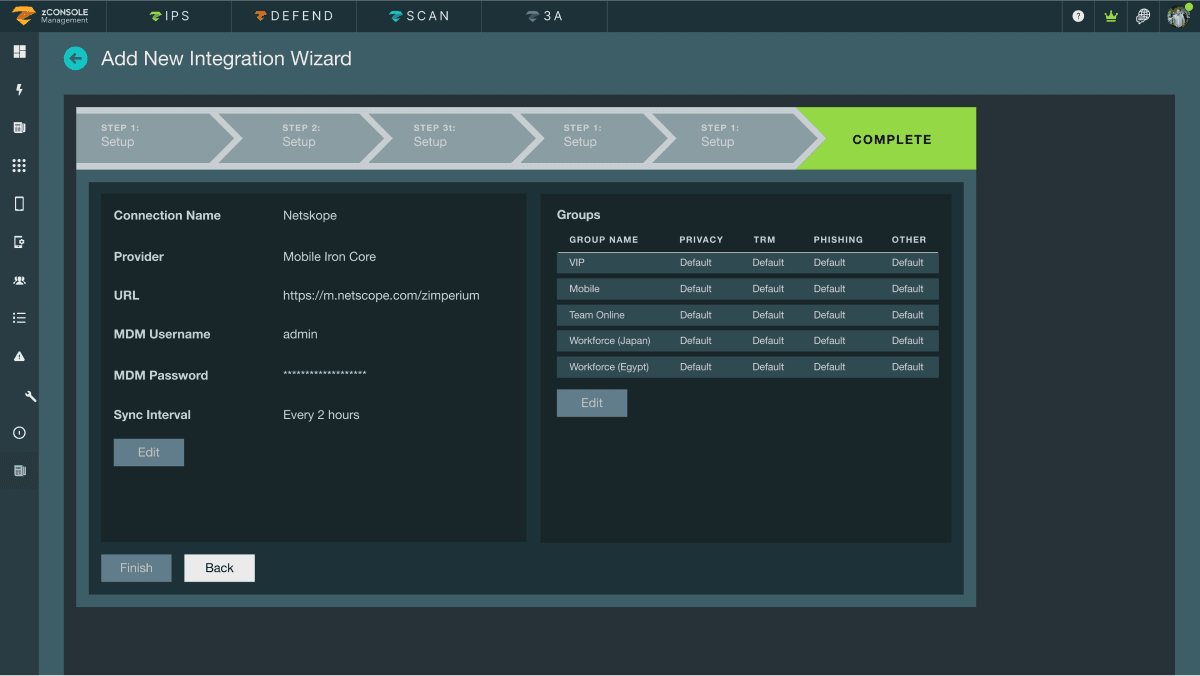
Task: Edit the connection settings
Action: 148,452
